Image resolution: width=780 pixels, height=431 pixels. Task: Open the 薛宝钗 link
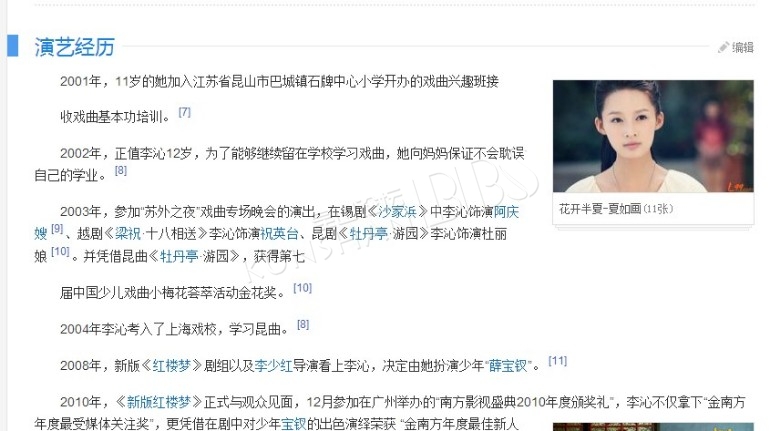pos(508,366)
